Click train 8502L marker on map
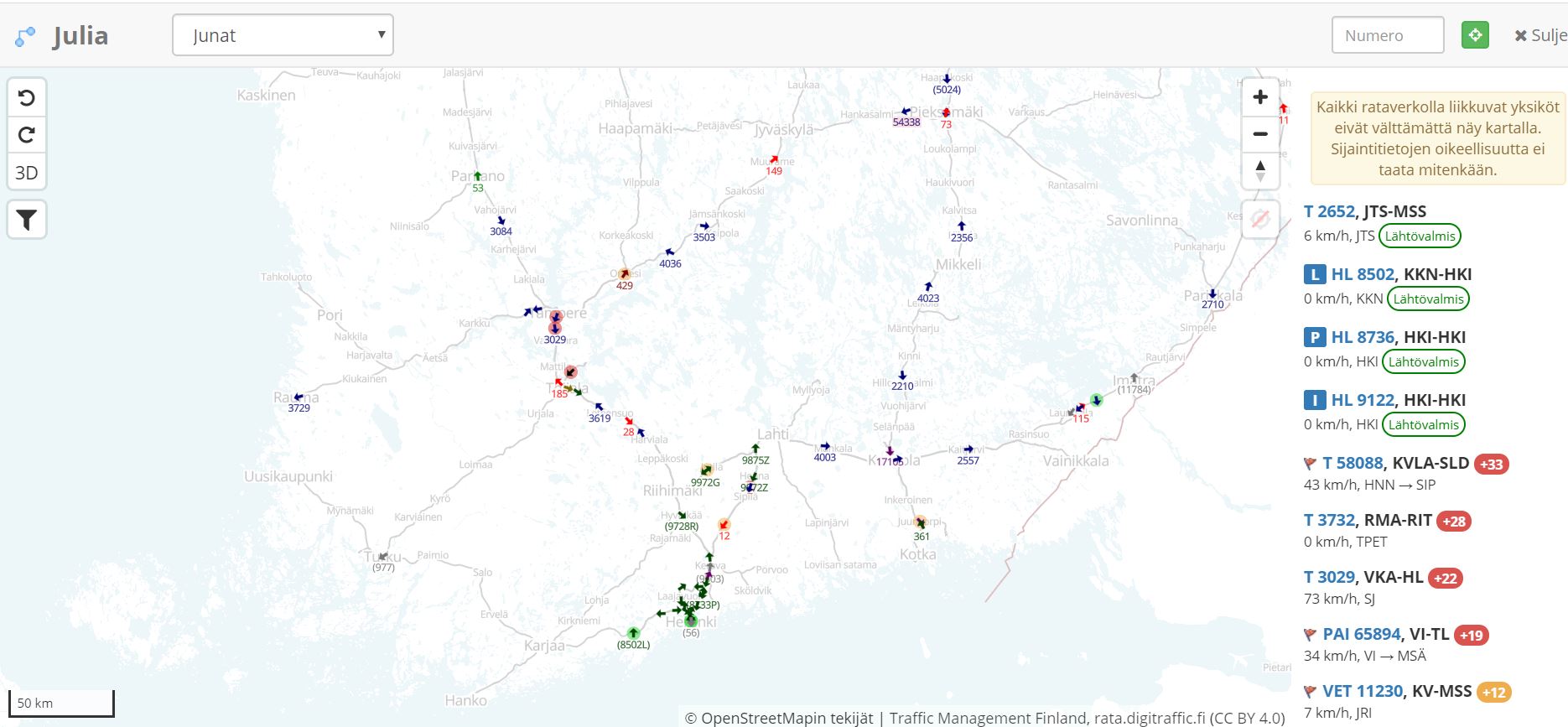This screenshot has height=727, width=1568. [x=634, y=634]
